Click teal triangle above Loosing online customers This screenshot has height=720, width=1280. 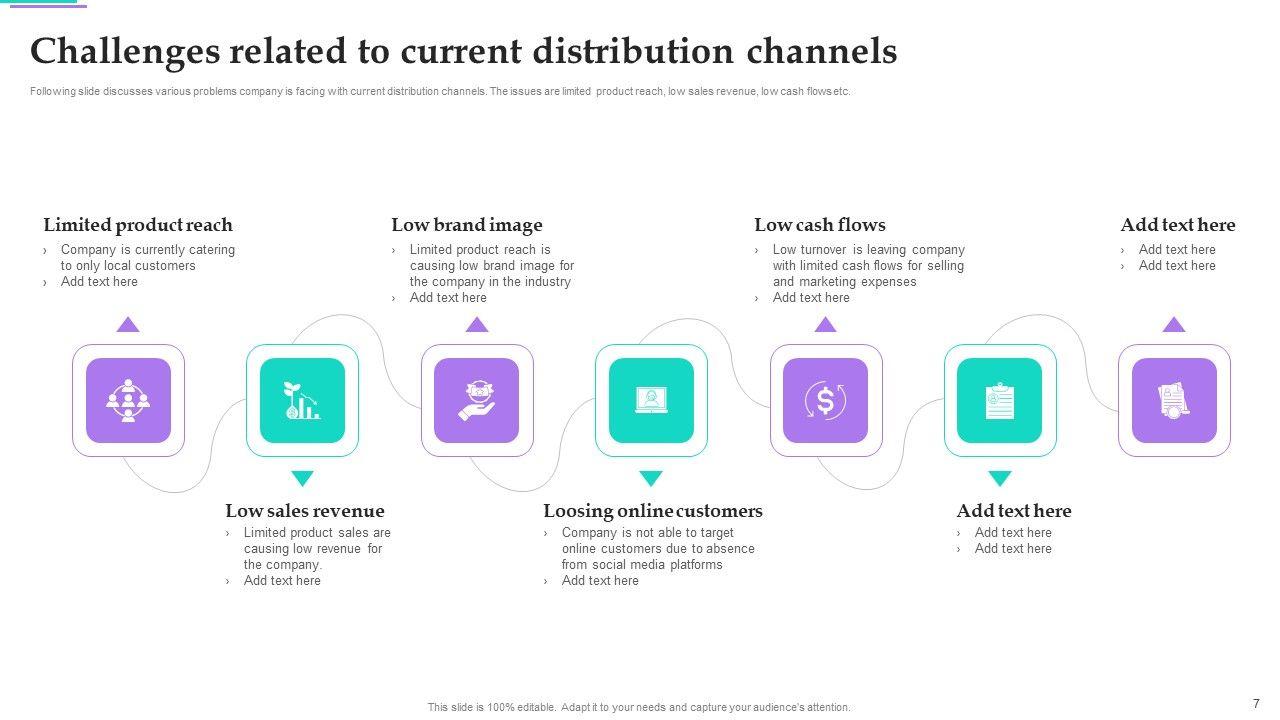tap(651, 479)
